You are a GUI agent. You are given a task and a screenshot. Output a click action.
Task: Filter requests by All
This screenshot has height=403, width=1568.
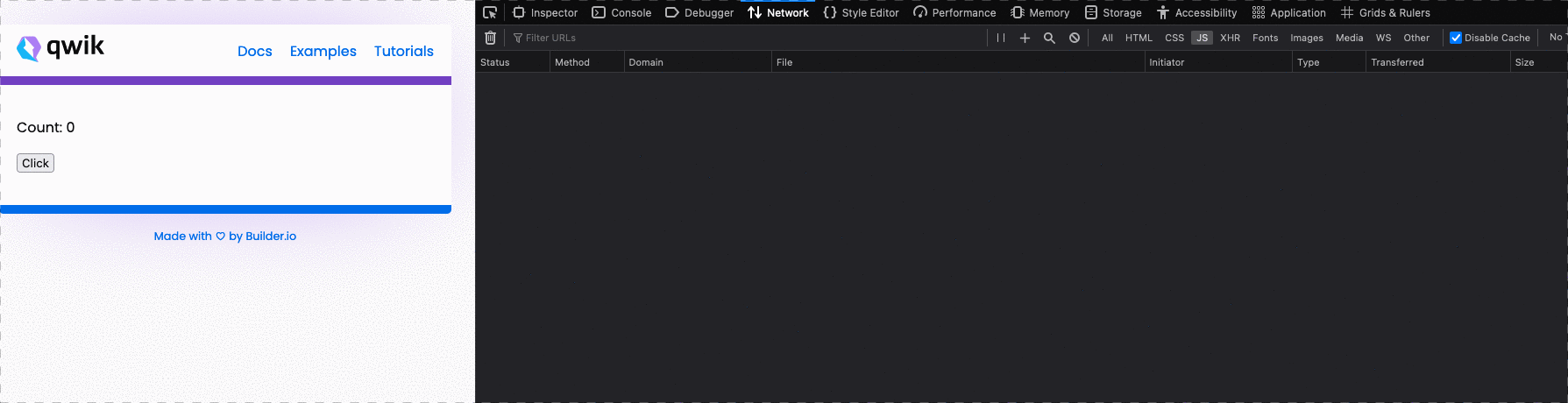1107,38
